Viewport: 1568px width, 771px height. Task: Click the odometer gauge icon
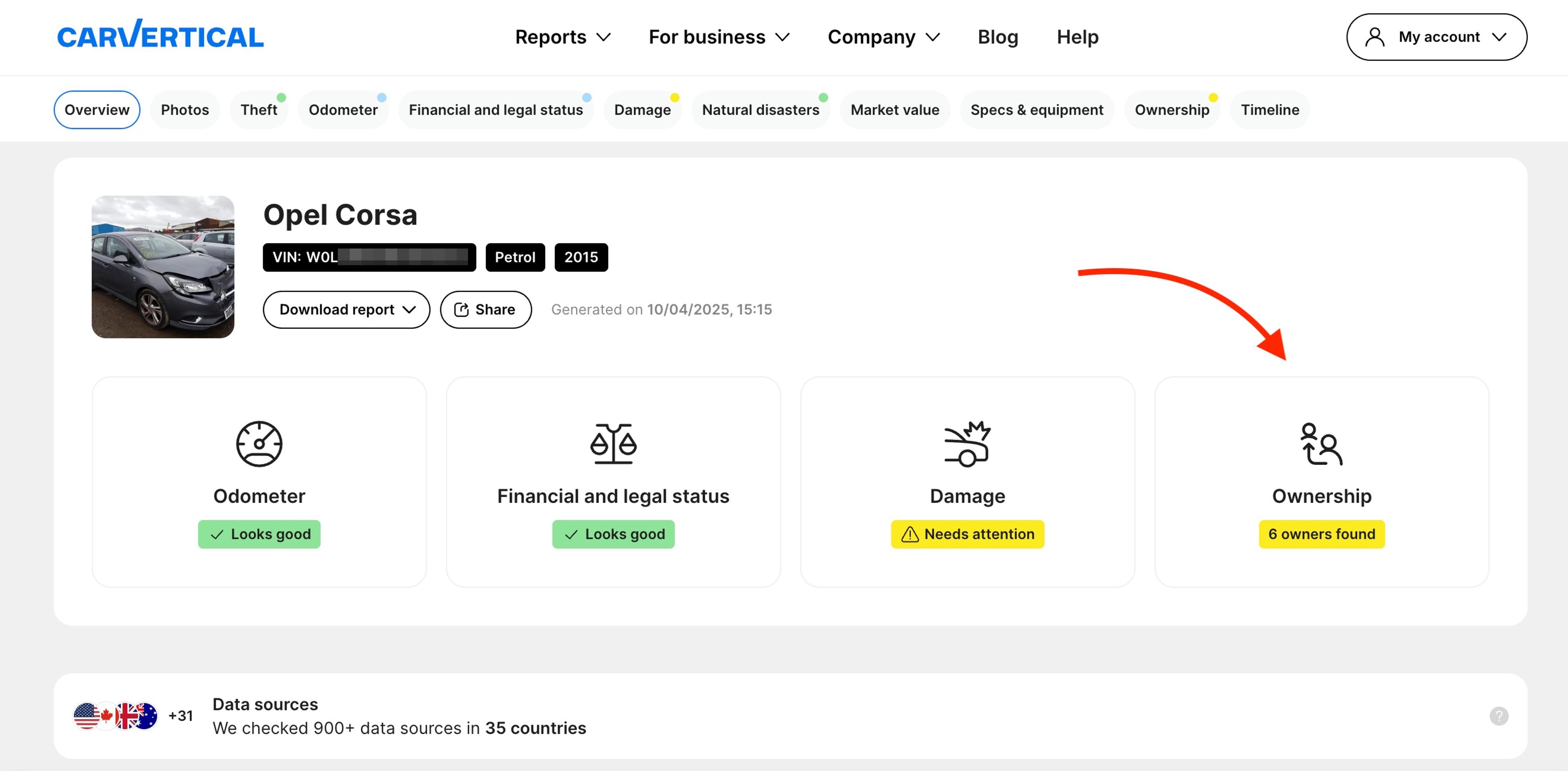click(259, 444)
